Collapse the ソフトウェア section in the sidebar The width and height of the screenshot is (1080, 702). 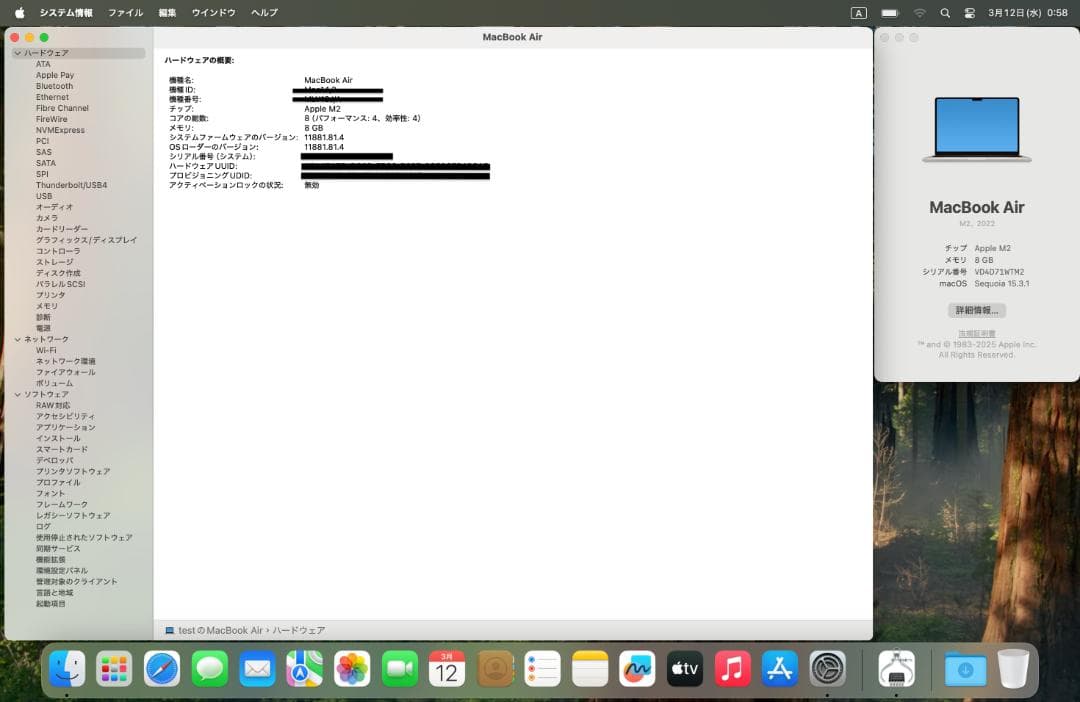tap(17, 394)
